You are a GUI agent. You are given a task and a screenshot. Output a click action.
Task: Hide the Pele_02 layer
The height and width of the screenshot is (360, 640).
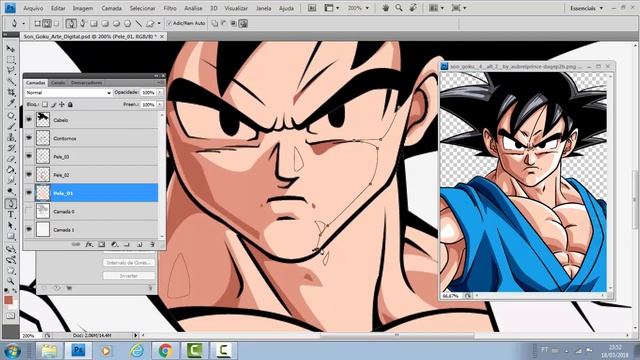(x=29, y=175)
